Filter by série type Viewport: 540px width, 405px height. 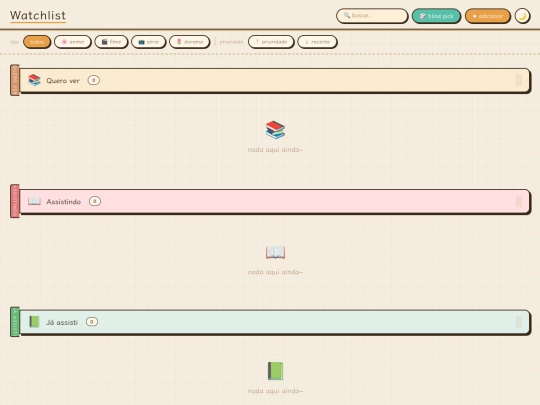pos(148,42)
